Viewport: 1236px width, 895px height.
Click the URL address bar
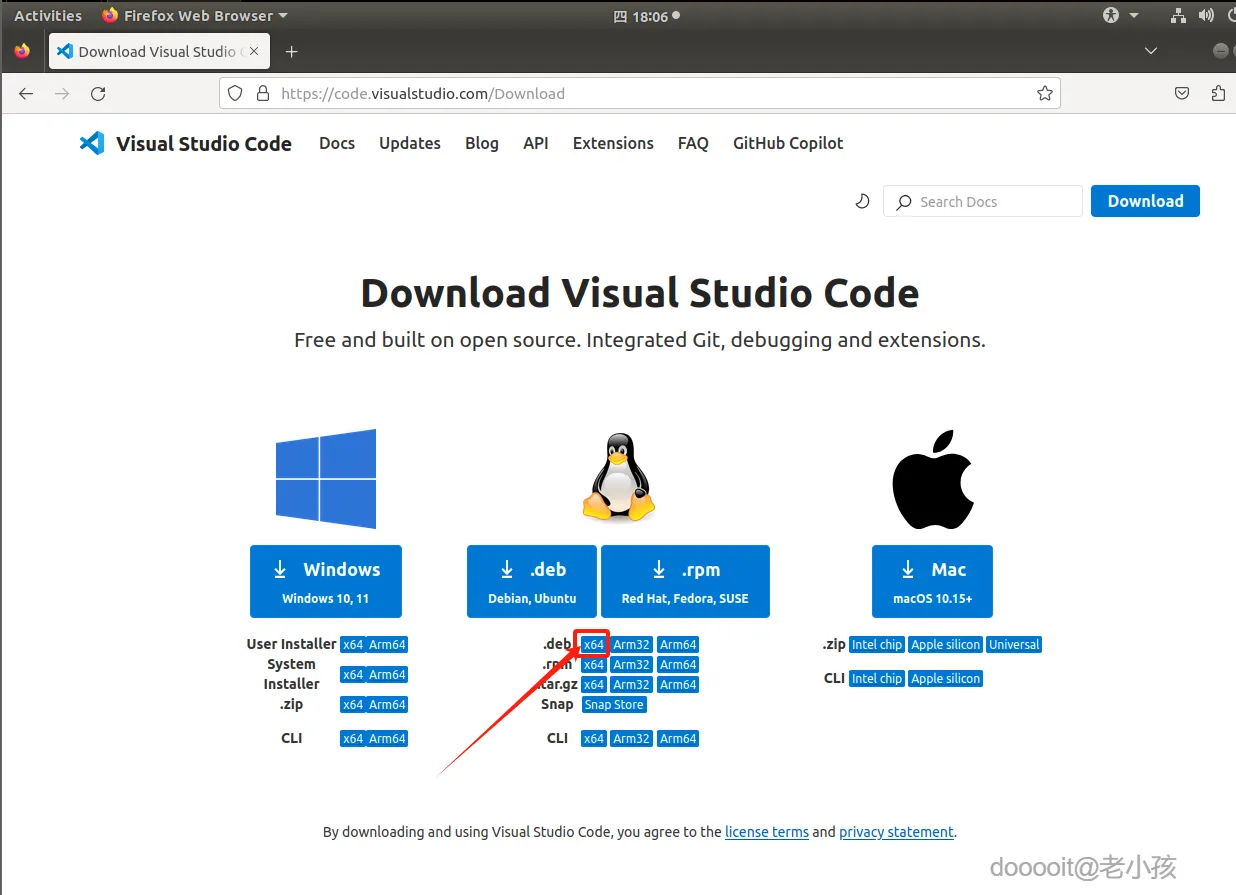coord(640,93)
